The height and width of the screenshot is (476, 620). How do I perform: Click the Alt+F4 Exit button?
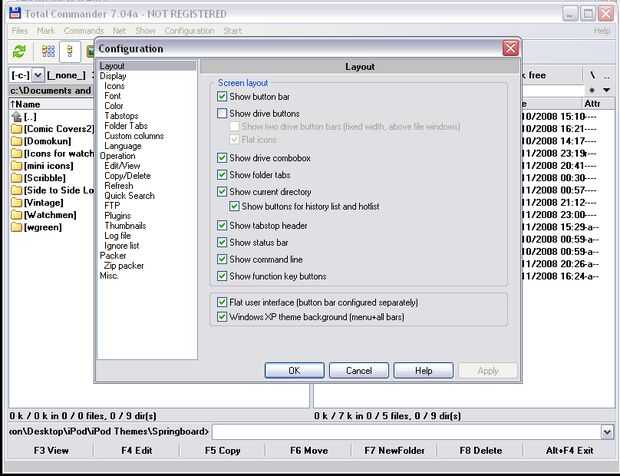(569, 450)
